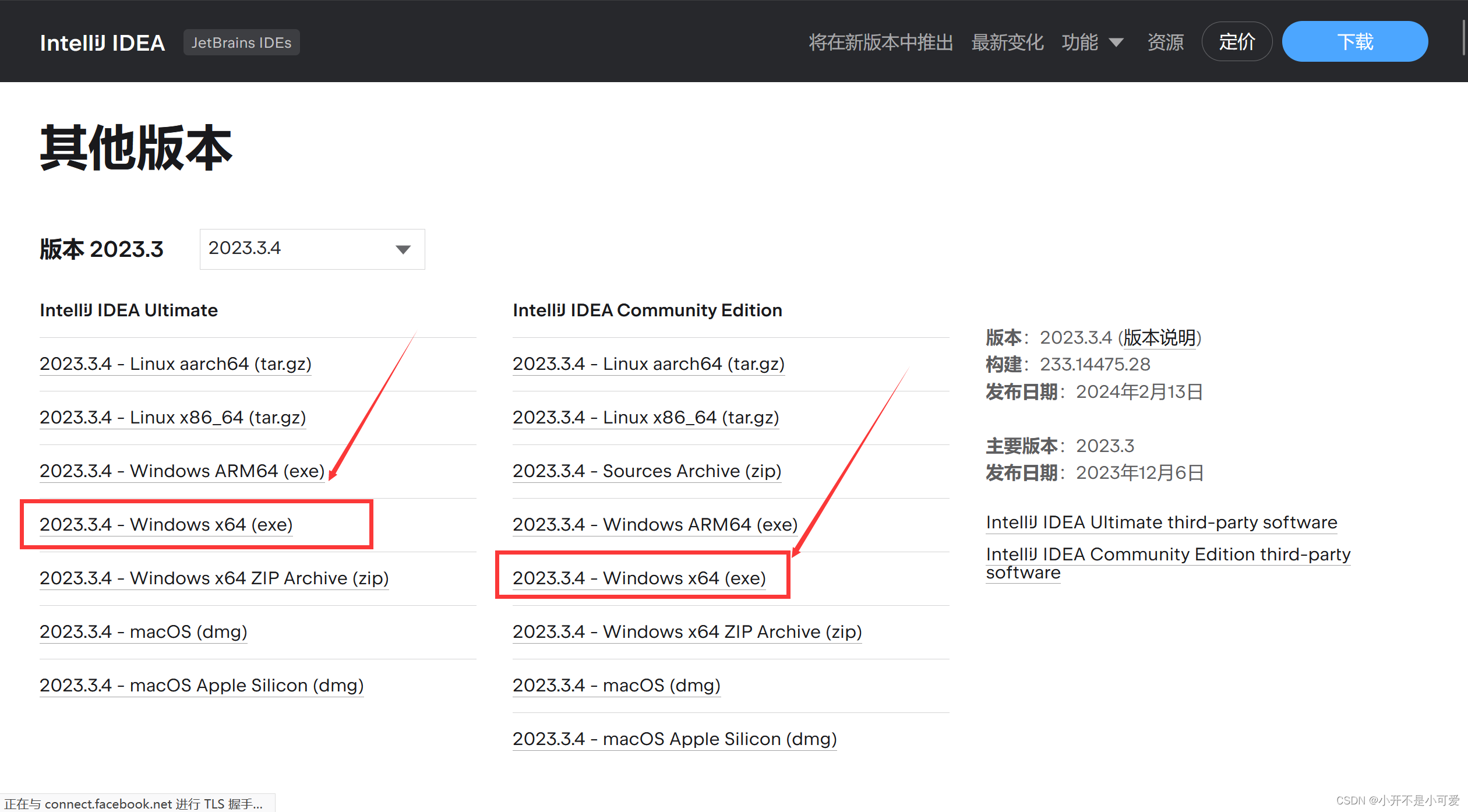Download Community Windows x64 (exe)

pyautogui.click(x=639, y=578)
